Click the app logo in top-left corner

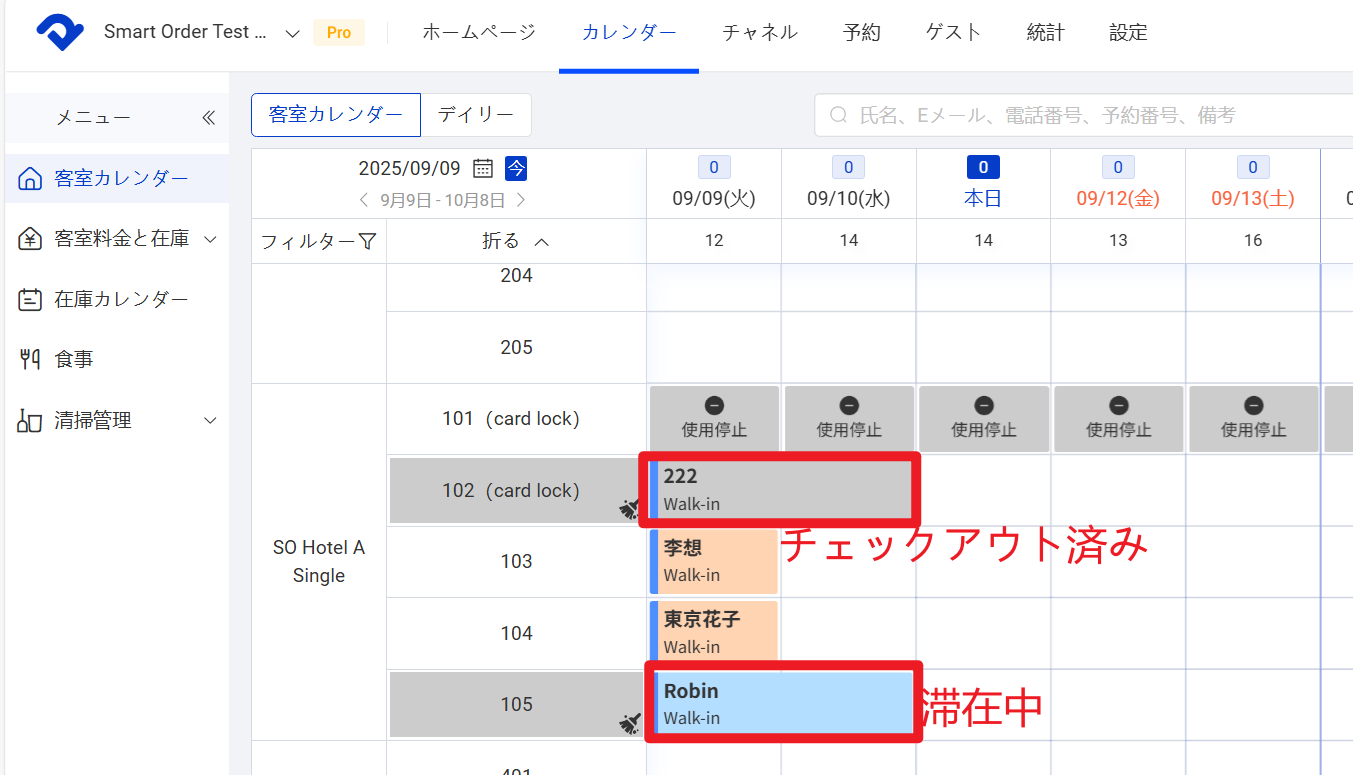60,33
